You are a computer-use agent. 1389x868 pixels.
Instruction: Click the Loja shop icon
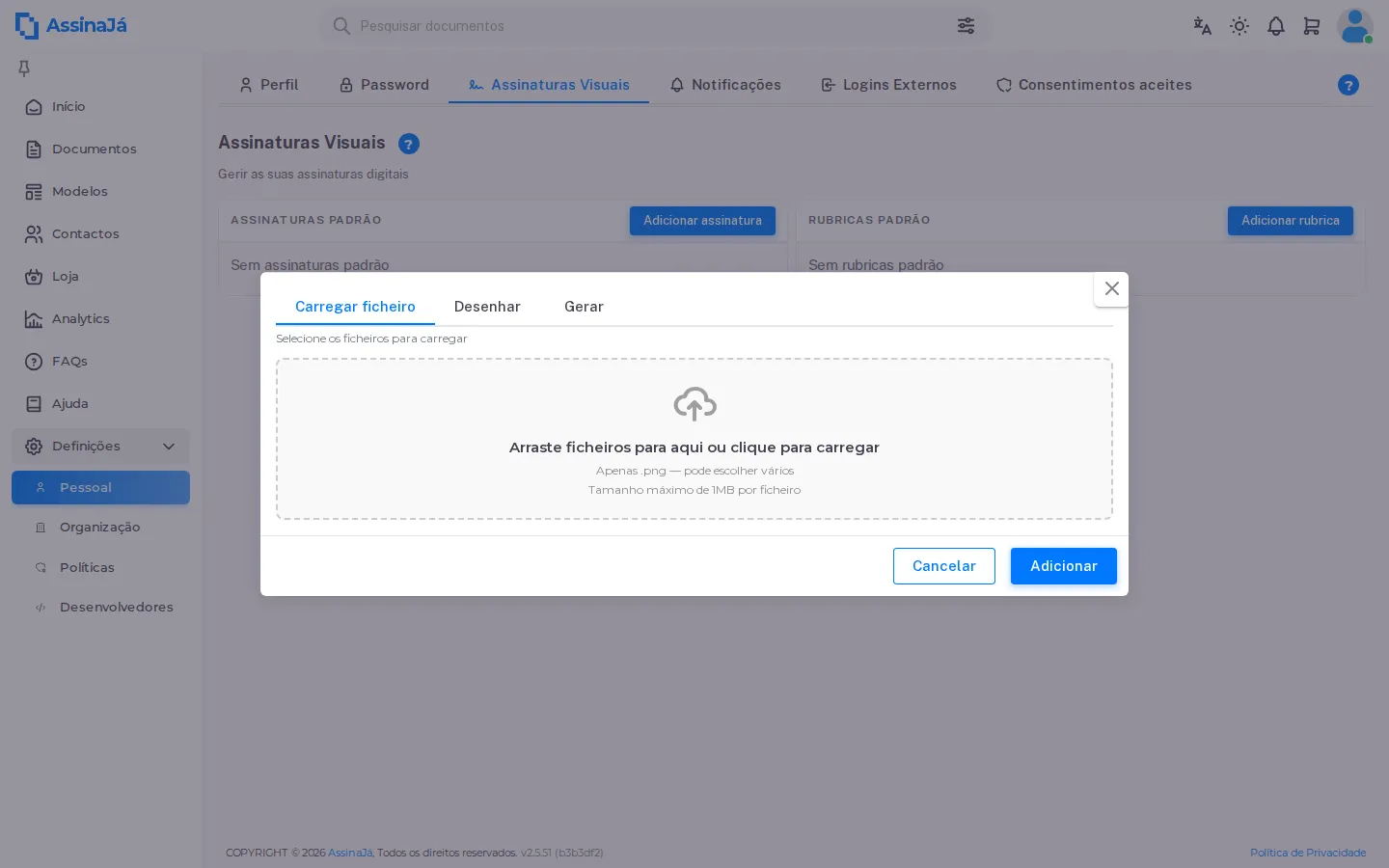(34, 277)
